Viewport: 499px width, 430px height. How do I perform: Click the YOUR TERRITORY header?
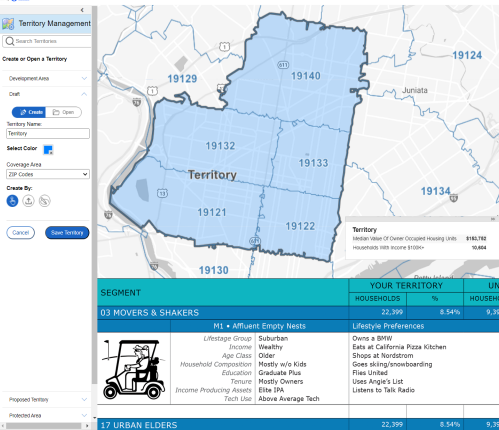click(x=406, y=286)
